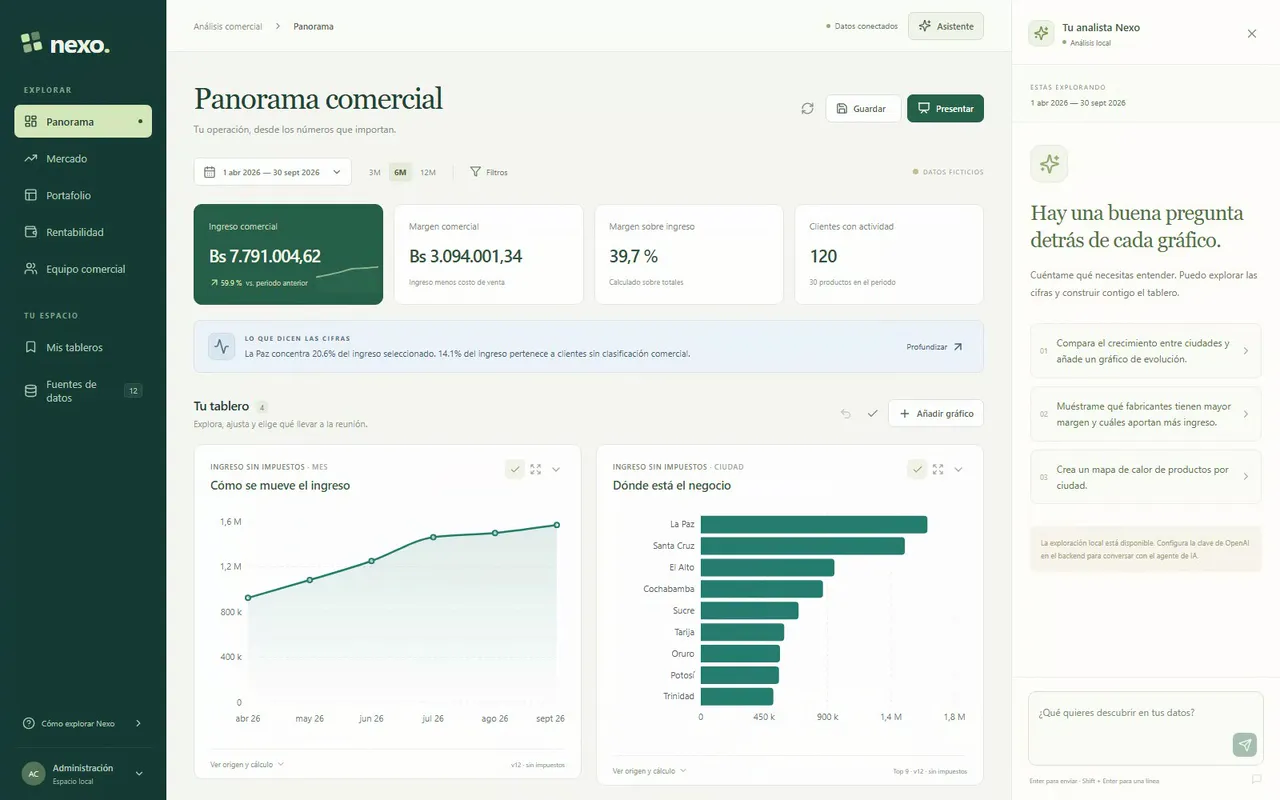The width and height of the screenshot is (1280, 800).
Task: Choose the suggestion 'Crea un mapa de calor de productos por ciudad'
Action: pos(1146,477)
